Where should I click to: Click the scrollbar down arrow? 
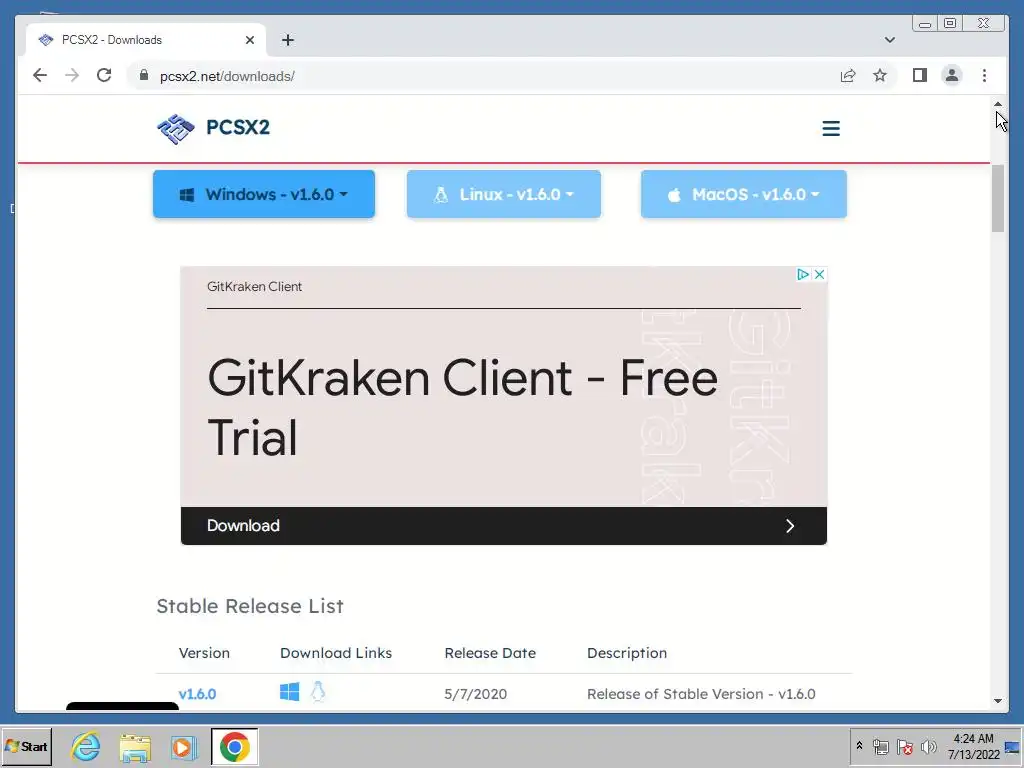pos(998,701)
